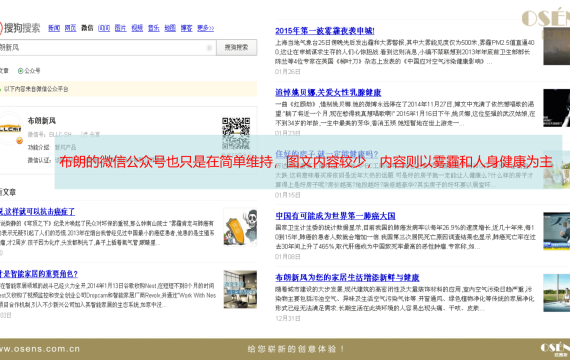Image resolution: width=570 pixels, height=360 pixels.
Task: Click the 功能介绍 label
Action: [39, 147]
